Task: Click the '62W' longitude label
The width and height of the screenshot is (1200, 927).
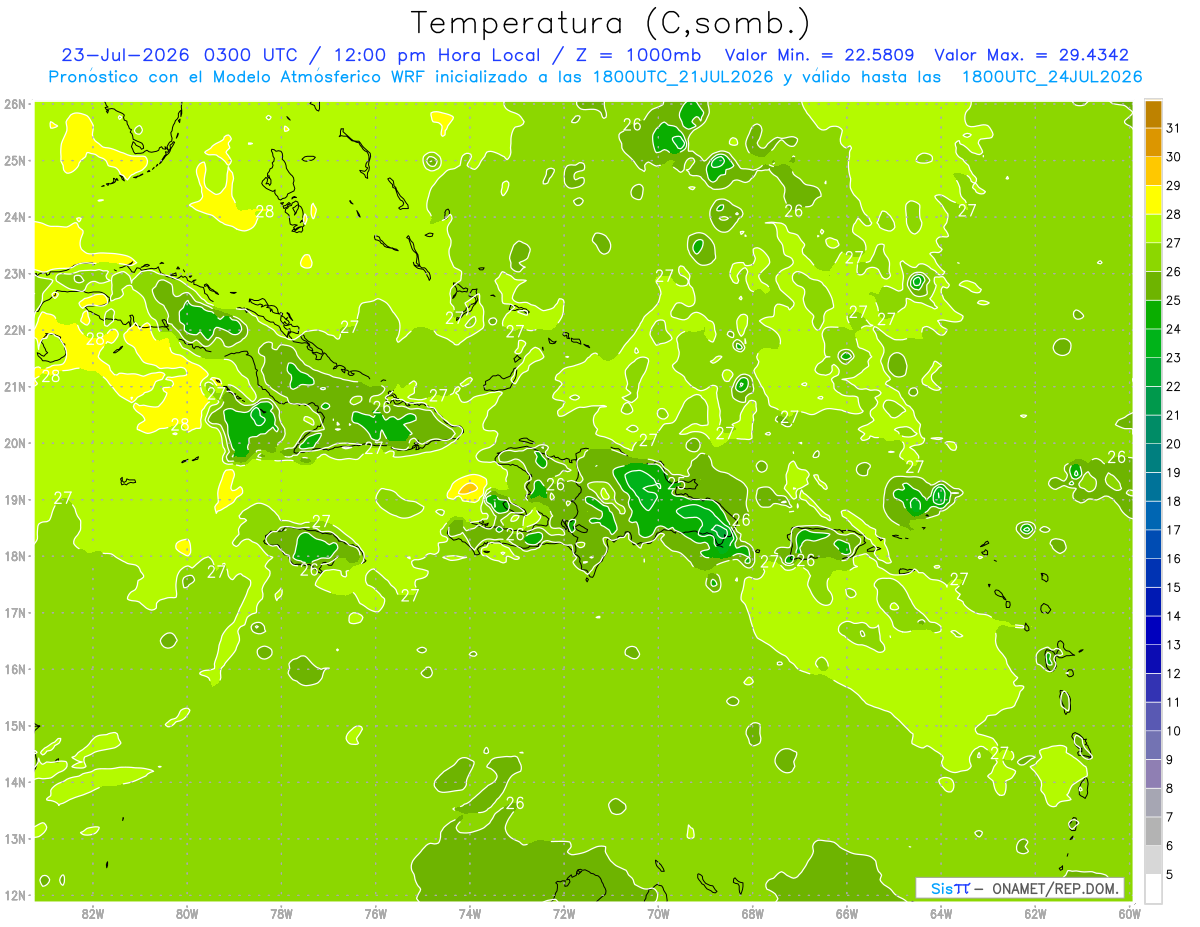Action: click(1035, 913)
